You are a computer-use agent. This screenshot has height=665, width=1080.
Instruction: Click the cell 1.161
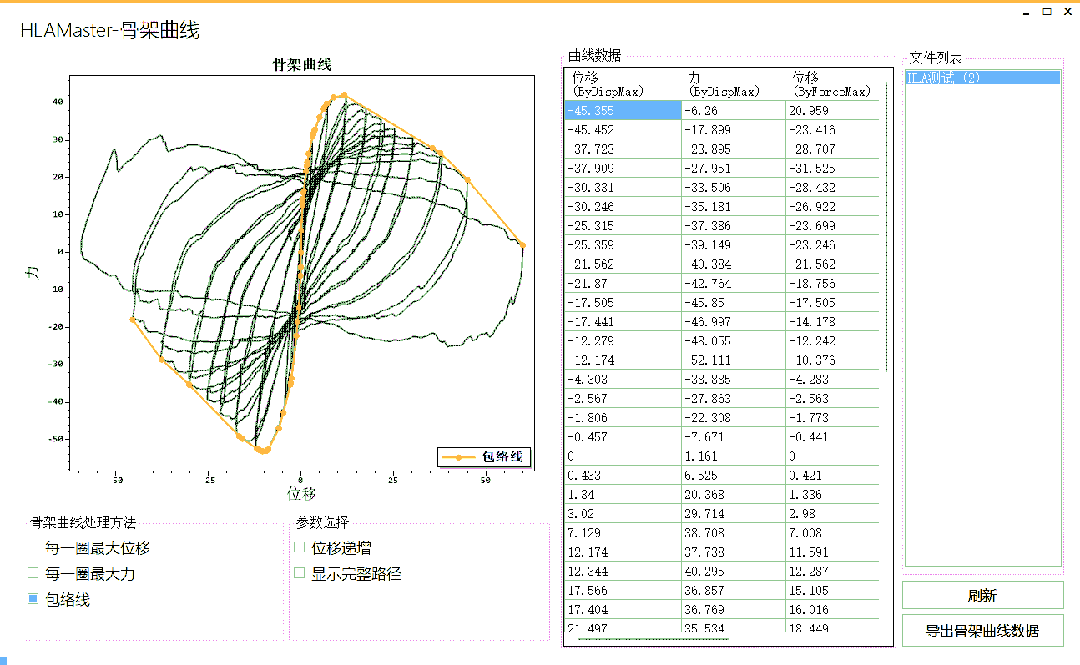(734, 456)
